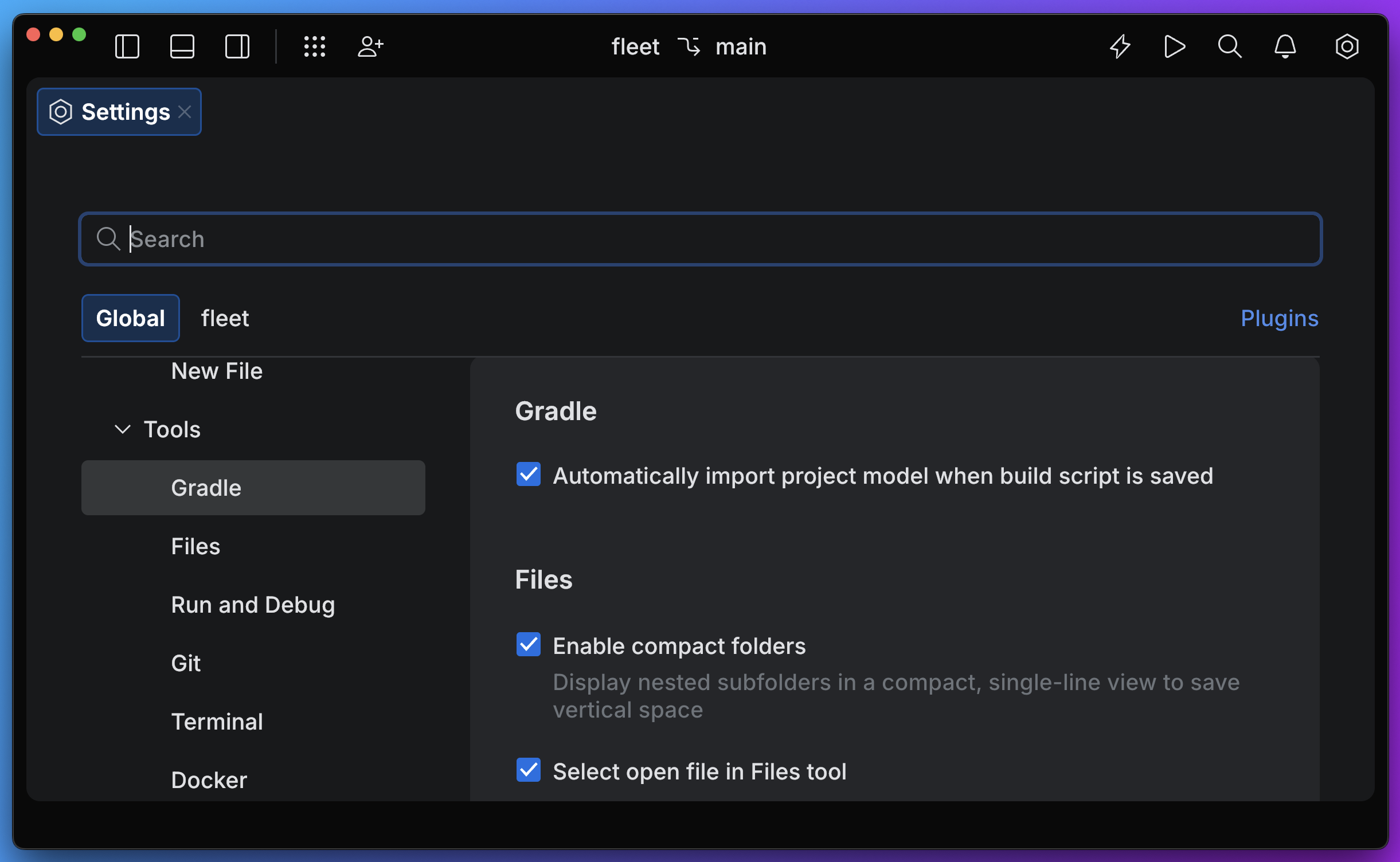
Task: Select Git in the settings tree
Action: pyautogui.click(x=186, y=663)
